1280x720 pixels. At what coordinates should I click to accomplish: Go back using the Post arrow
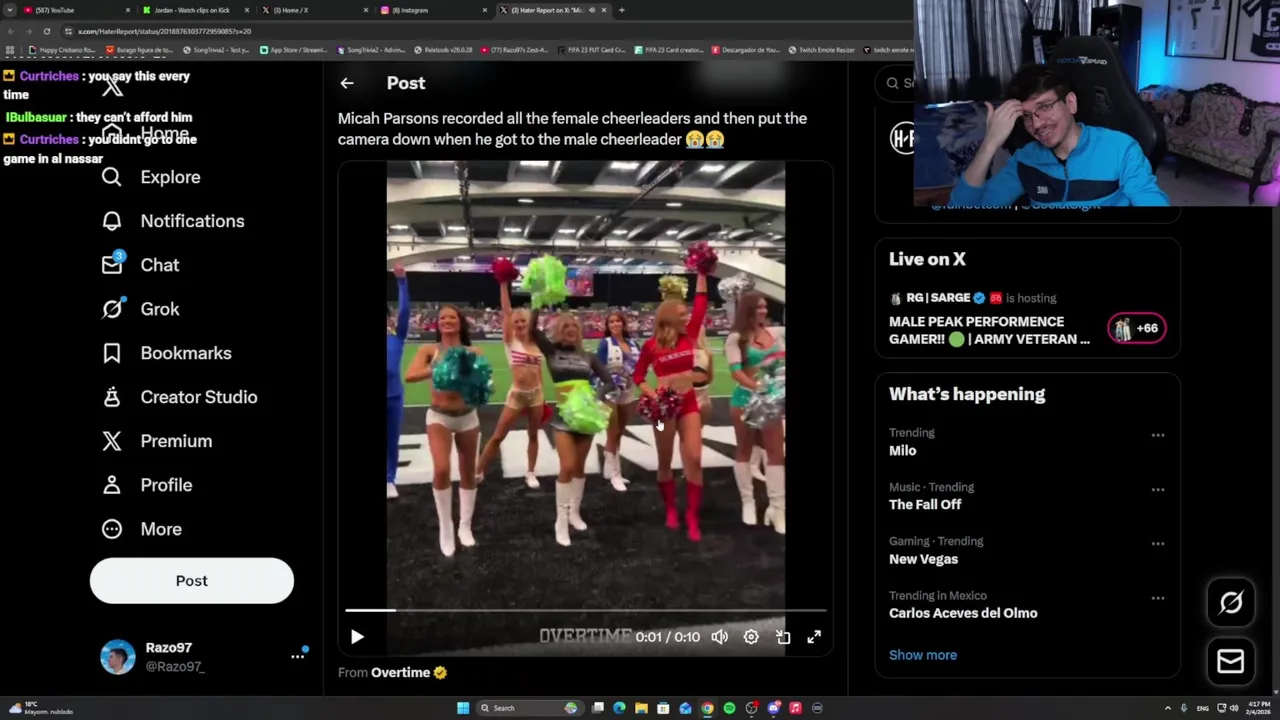(347, 83)
